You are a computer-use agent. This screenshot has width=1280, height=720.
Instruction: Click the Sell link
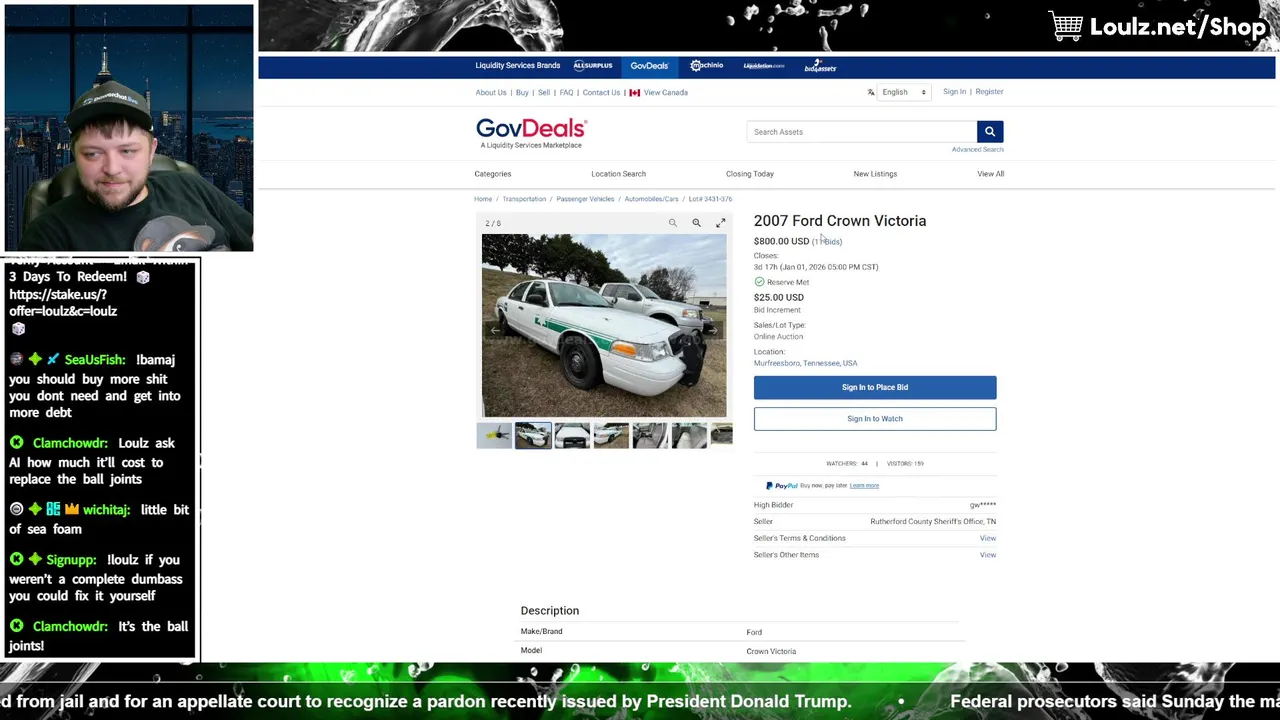544,93
